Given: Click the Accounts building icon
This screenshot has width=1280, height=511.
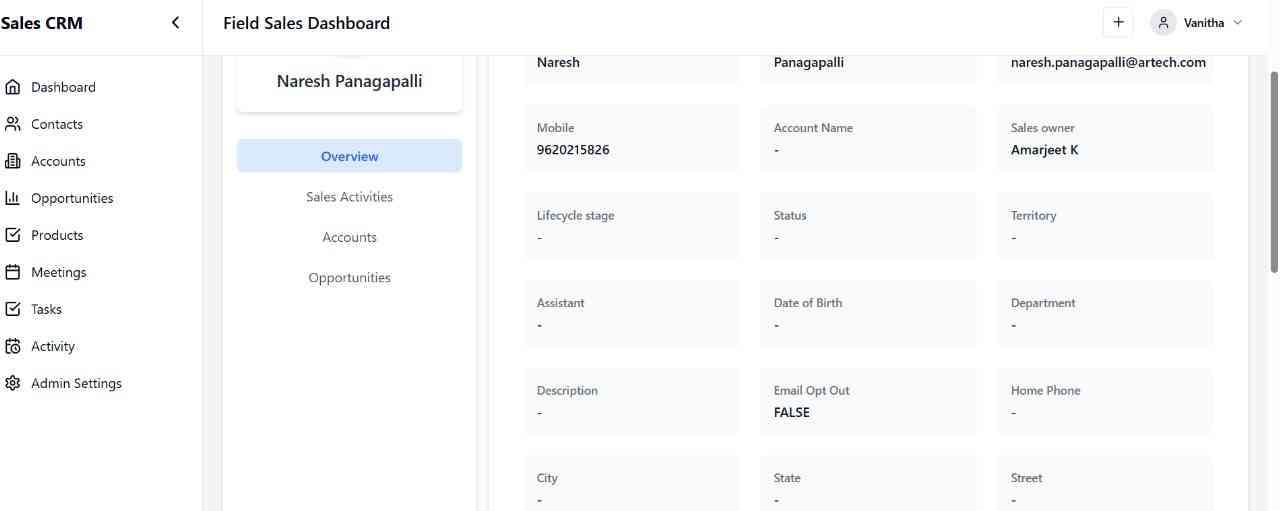Looking at the screenshot, I should [13, 161].
